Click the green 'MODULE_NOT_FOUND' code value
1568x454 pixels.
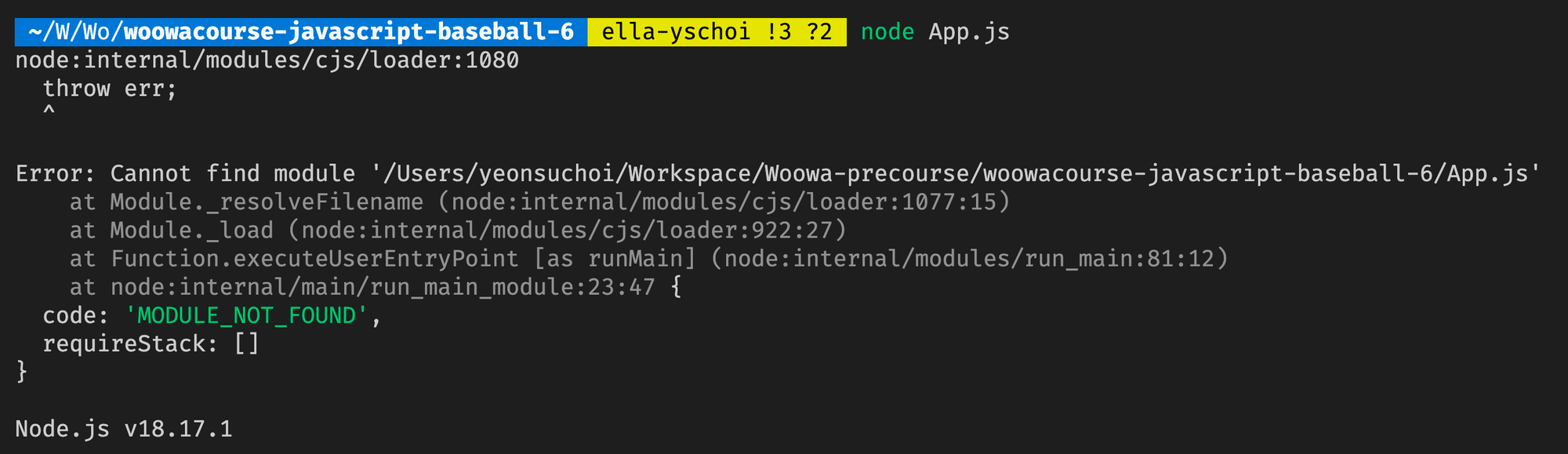coord(246,315)
